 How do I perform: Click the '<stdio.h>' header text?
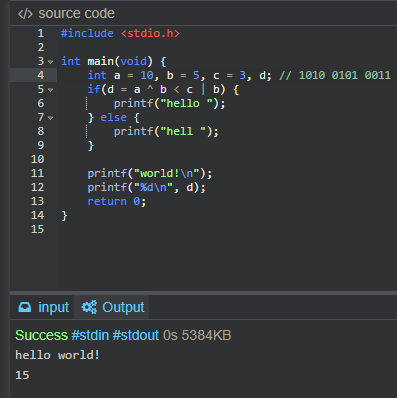point(150,33)
